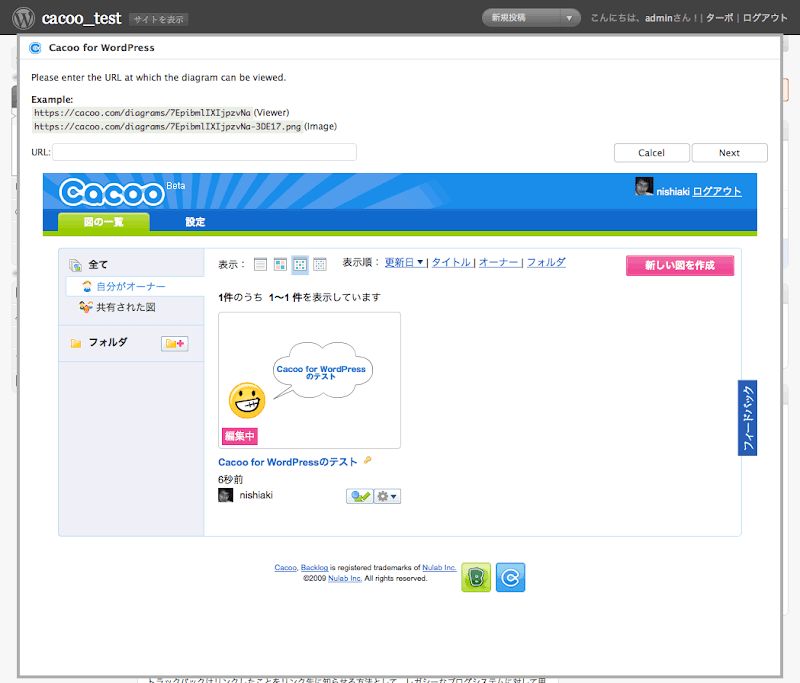Click the nishiaki owner avatar below diagram
The width and height of the screenshot is (800, 683).
tap(226, 495)
